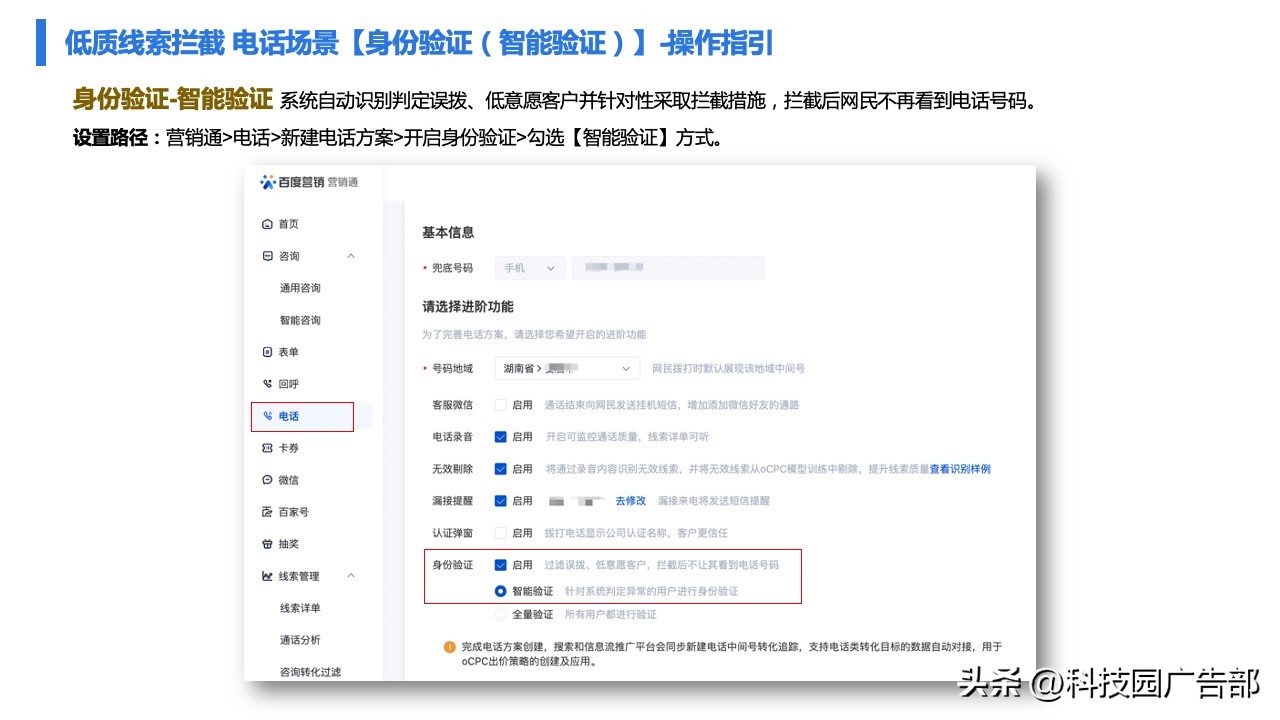Enable the 客服微信 feature checkbox
The height and width of the screenshot is (720, 1280).
tap(501, 405)
